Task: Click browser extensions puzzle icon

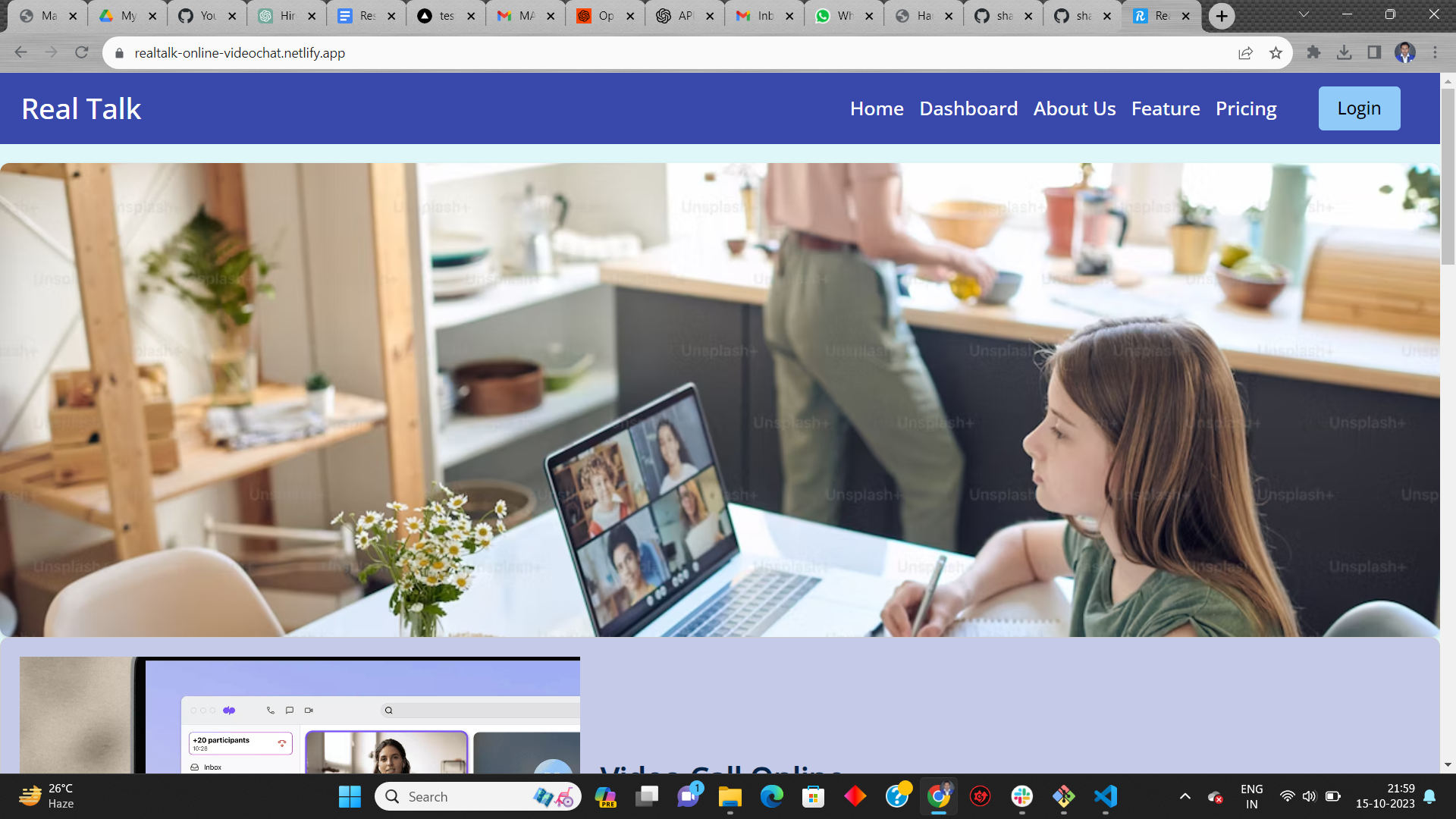Action: [x=1313, y=53]
